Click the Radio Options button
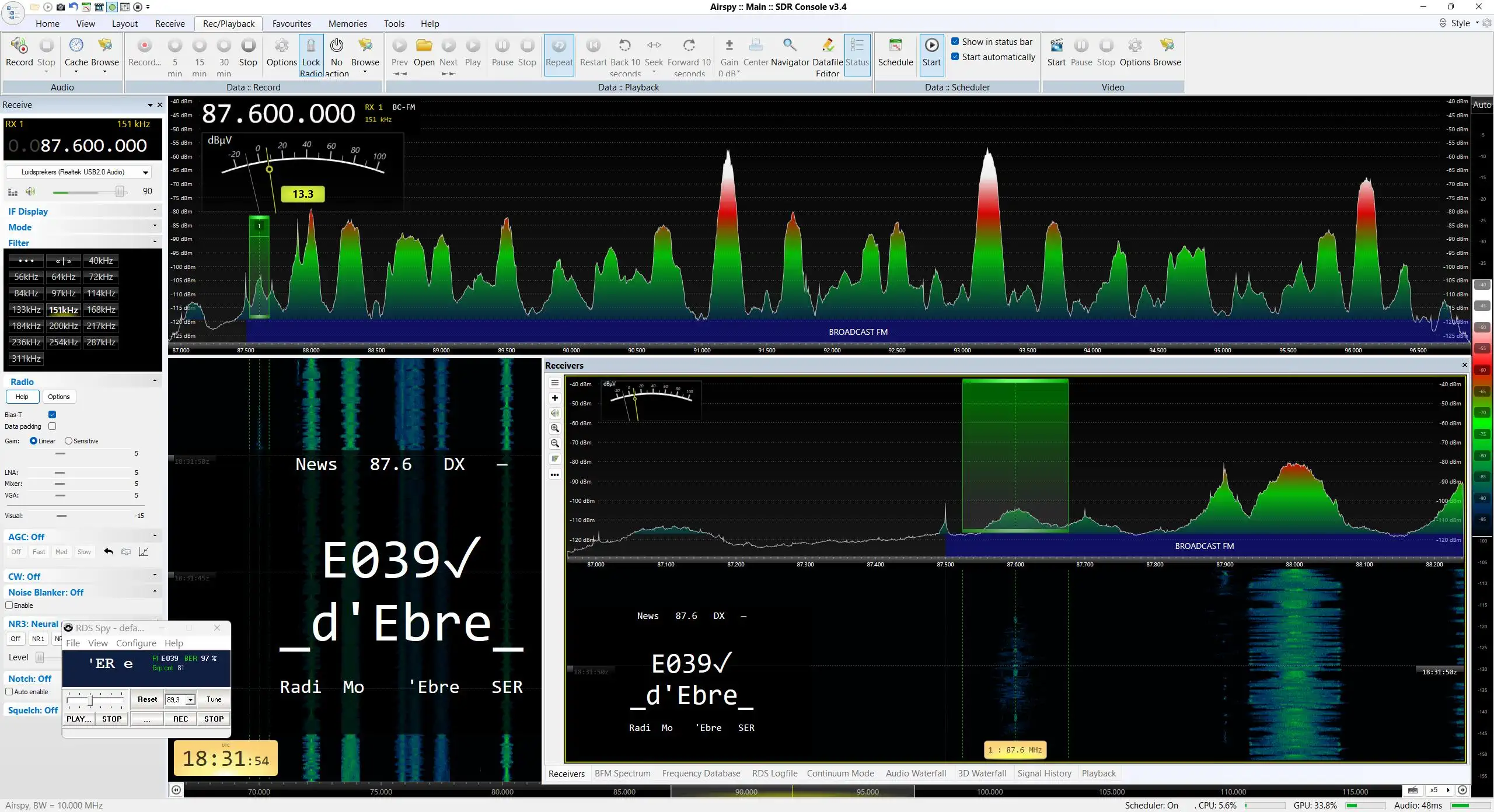The image size is (1494, 812). pos(59,397)
